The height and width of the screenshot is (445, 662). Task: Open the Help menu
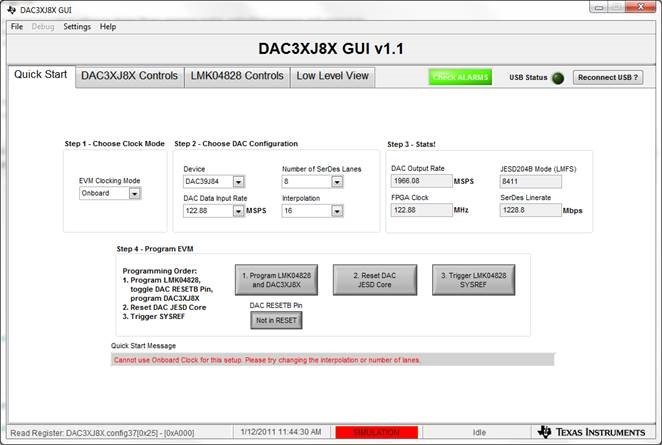click(x=108, y=27)
